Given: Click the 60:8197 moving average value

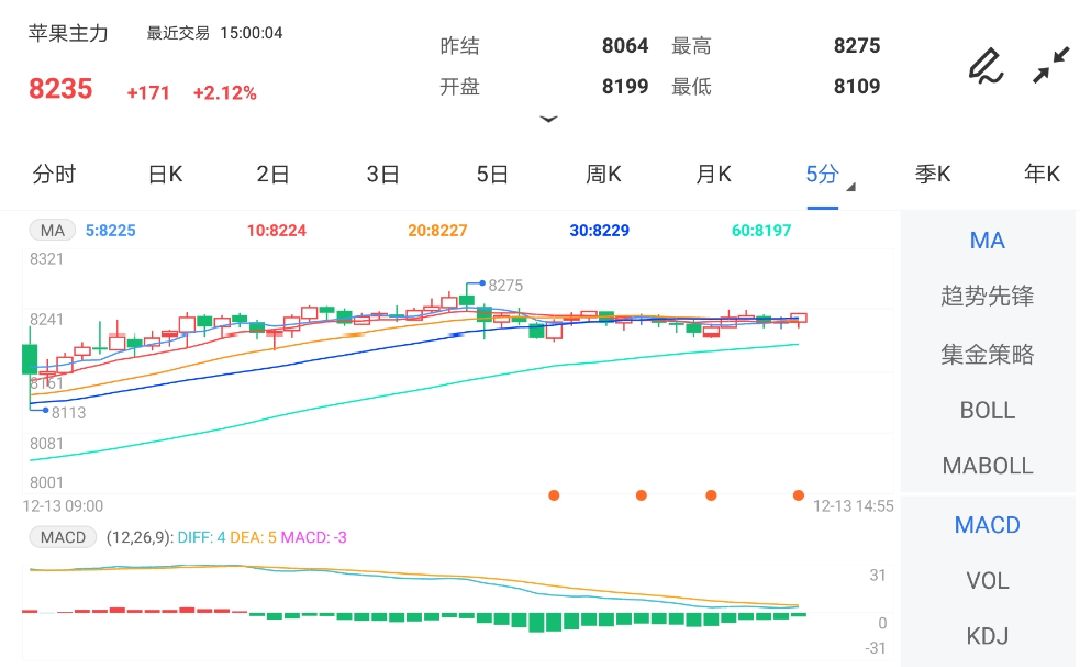Looking at the screenshot, I should (x=761, y=230).
